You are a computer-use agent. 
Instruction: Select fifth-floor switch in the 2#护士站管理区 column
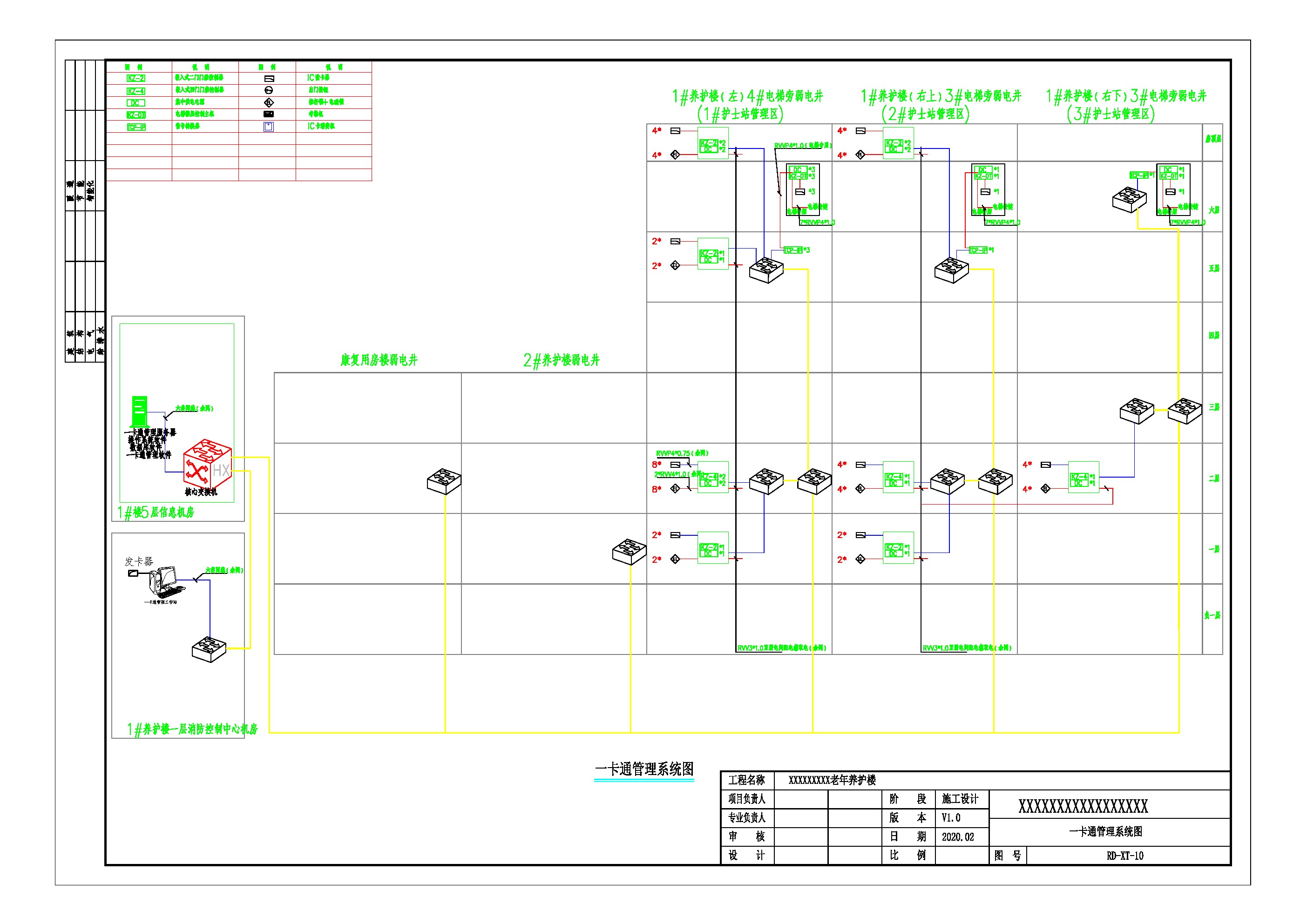pos(952,270)
